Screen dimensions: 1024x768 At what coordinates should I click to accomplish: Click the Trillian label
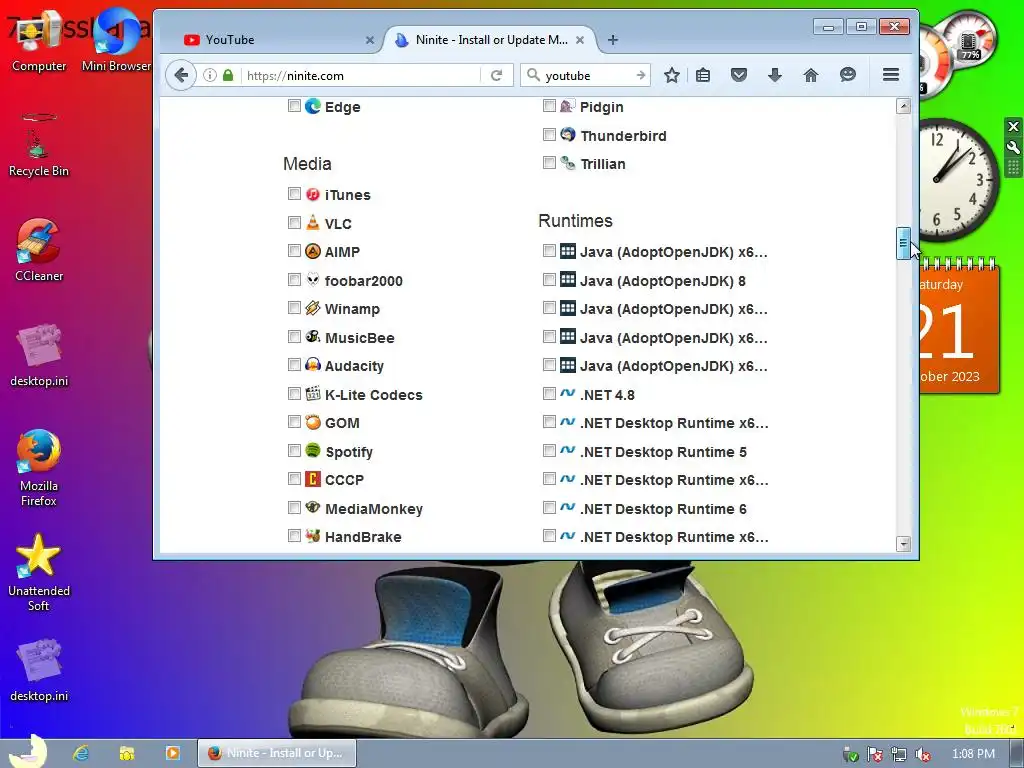coord(603,164)
